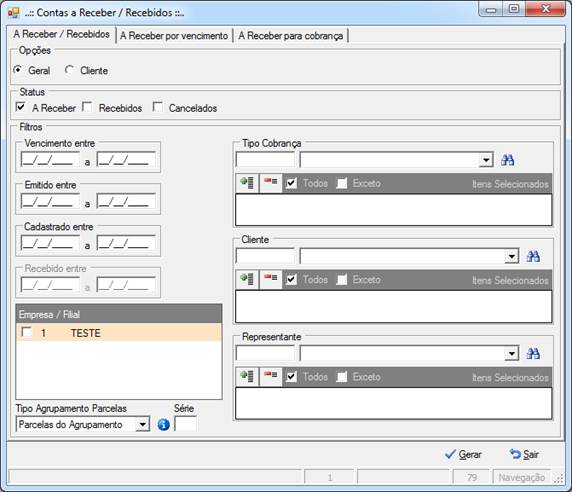Click Itens Selecionados in Representante
Image resolution: width=572 pixels, height=492 pixels.
510,377
